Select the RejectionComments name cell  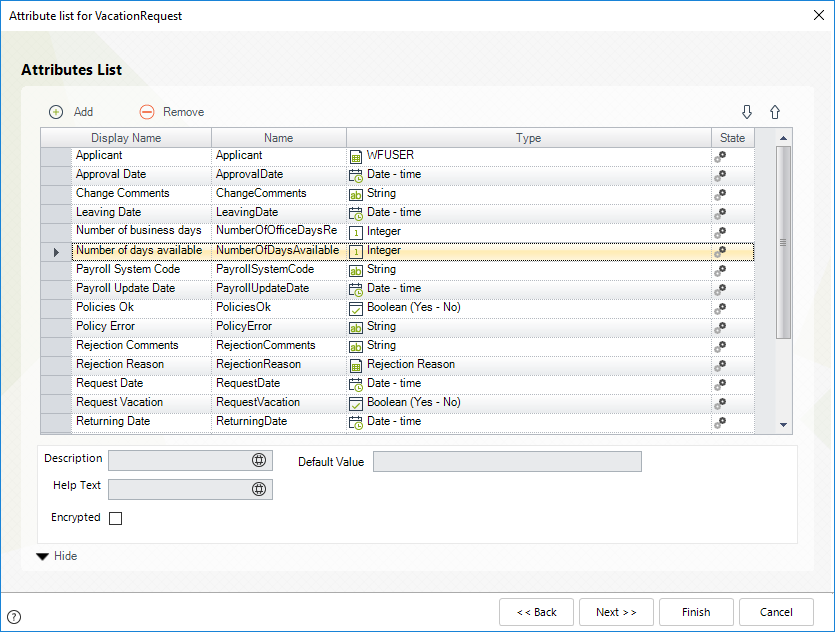tap(279, 346)
